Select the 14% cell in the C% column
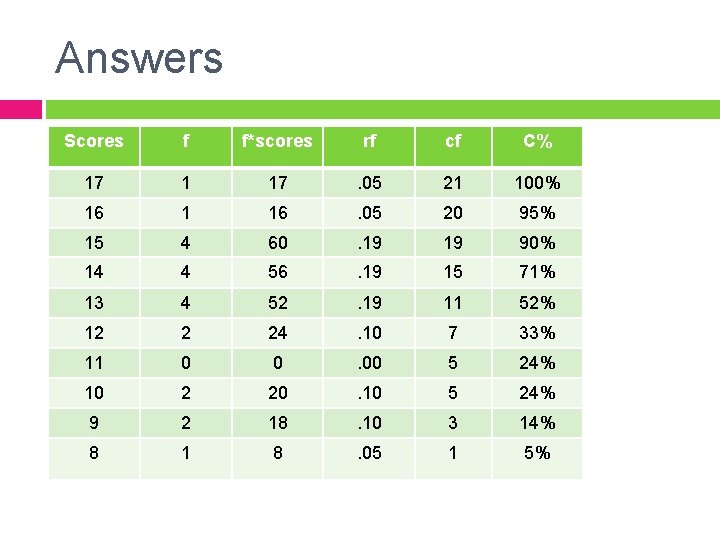720x540 pixels. pyautogui.click(x=537, y=423)
